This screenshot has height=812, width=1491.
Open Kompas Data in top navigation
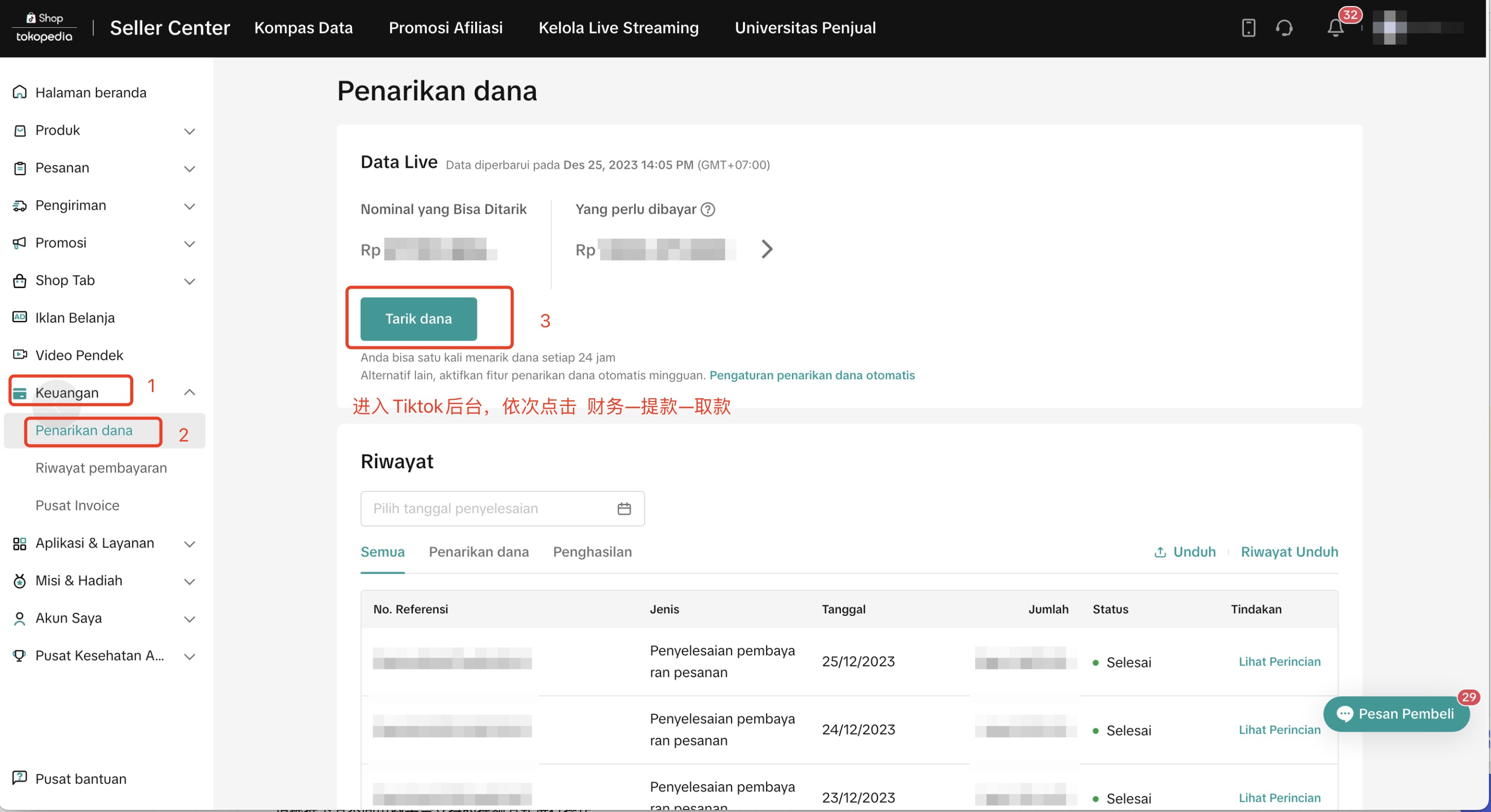[x=303, y=28]
